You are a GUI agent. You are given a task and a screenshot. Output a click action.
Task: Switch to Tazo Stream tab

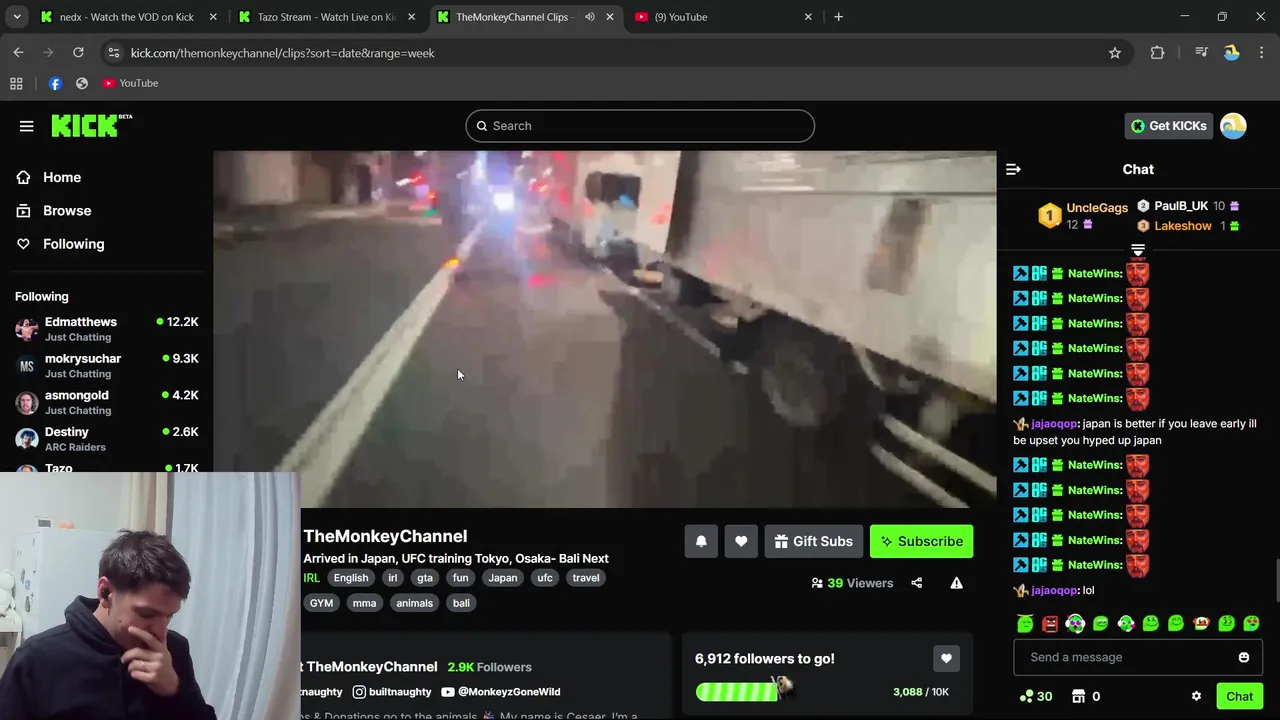[328, 17]
